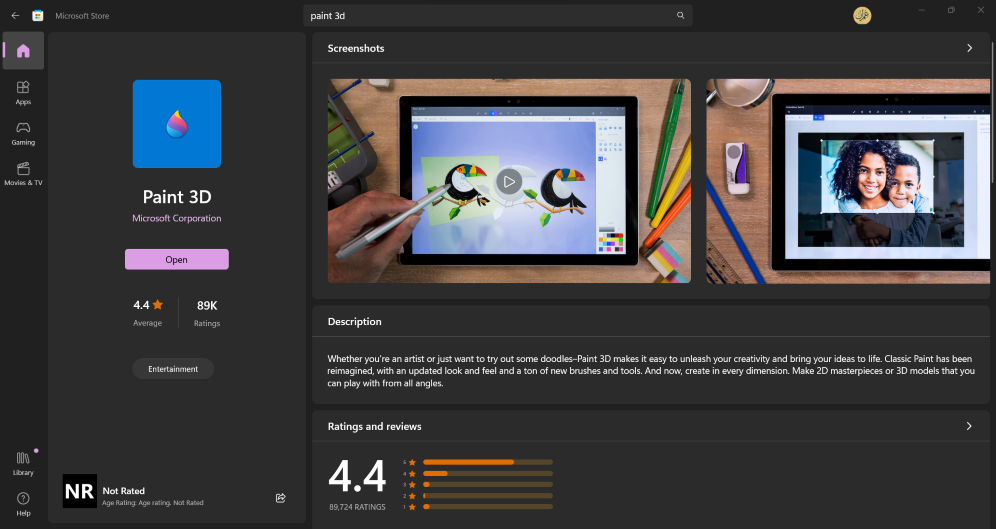Open the Gaming section
996x529 pixels.
coord(24,133)
